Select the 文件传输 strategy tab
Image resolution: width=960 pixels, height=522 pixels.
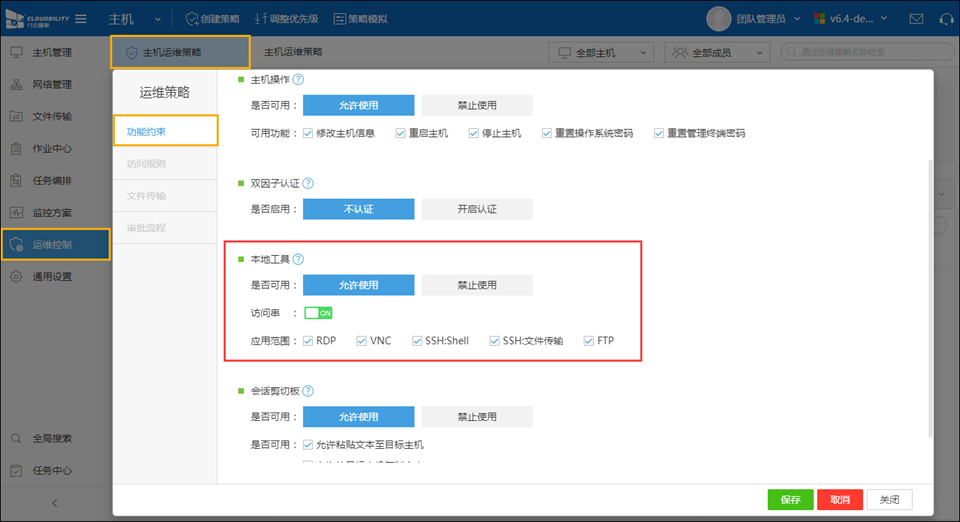point(147,196)
